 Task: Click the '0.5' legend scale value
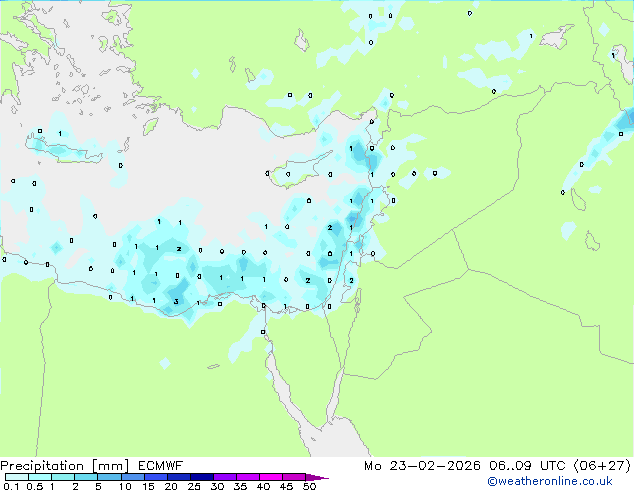[x=35, y=486]
